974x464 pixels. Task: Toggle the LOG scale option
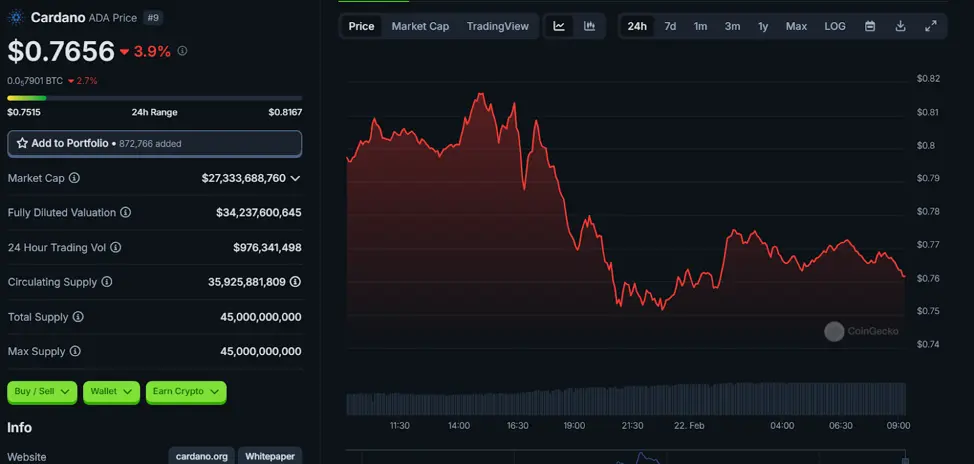tap(834, 26)
